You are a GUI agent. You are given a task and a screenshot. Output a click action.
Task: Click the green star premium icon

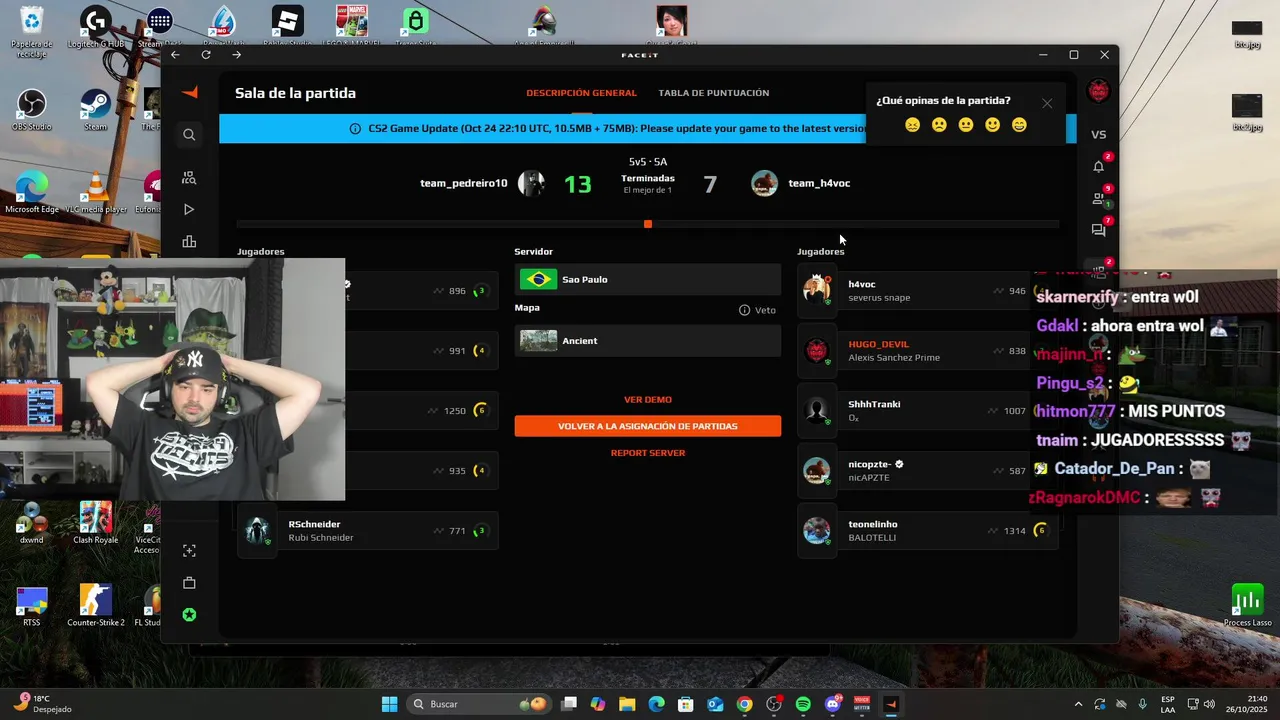pos(189,615)
